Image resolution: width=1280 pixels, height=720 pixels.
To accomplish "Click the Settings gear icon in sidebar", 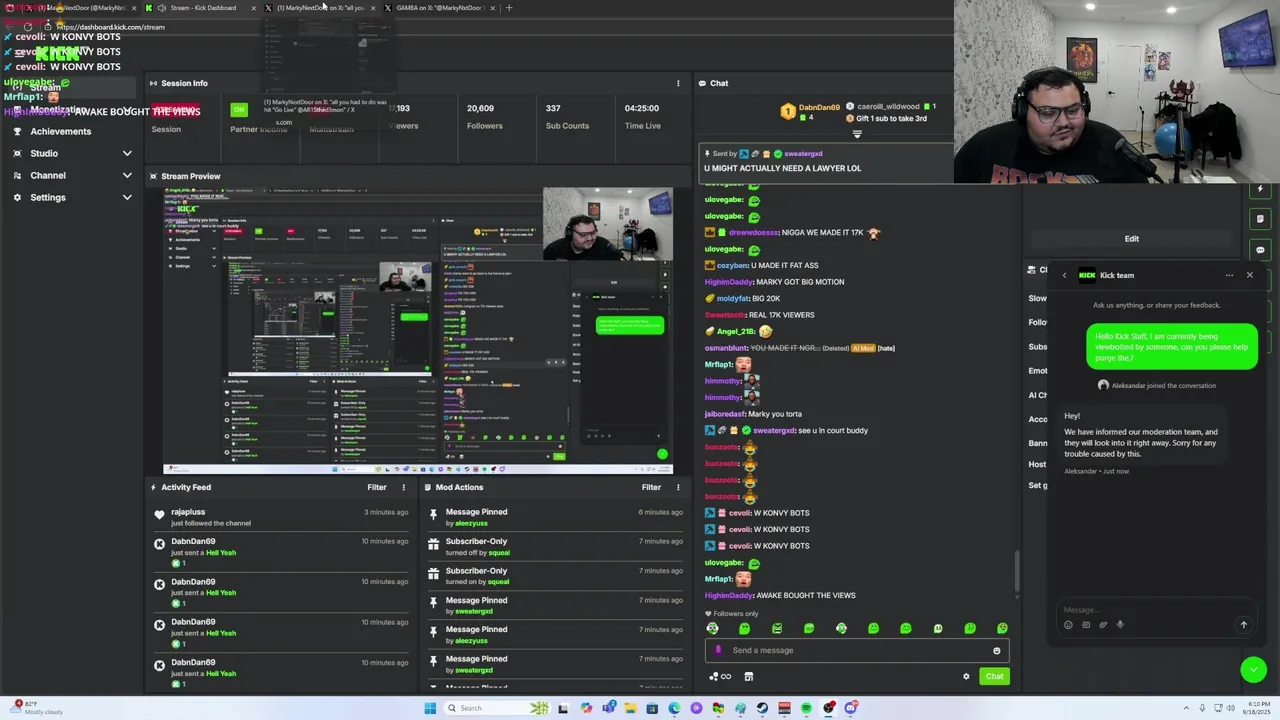I will point(17,197).
